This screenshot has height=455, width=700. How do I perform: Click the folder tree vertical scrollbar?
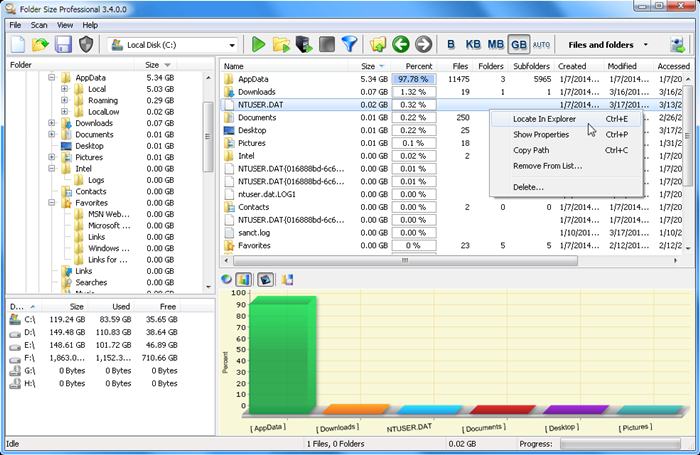(208, 136)
